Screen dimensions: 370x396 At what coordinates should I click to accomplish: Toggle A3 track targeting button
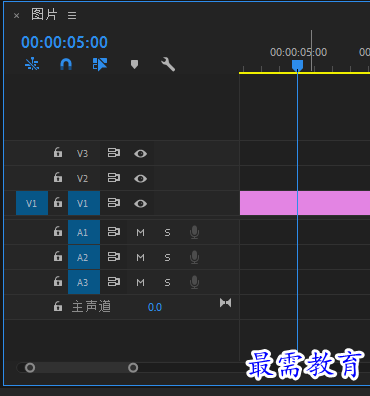click(84, 282)
